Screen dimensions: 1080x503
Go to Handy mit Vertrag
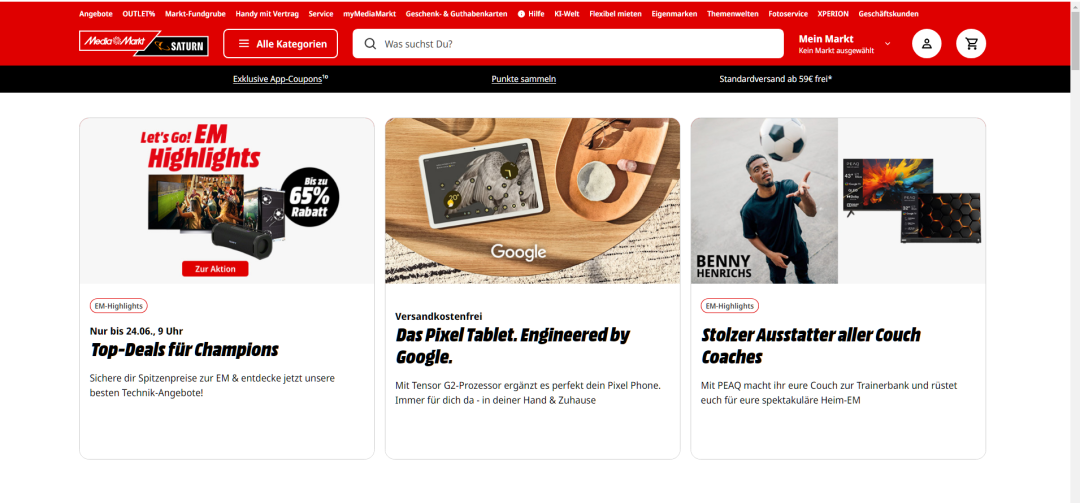(267, 14)
